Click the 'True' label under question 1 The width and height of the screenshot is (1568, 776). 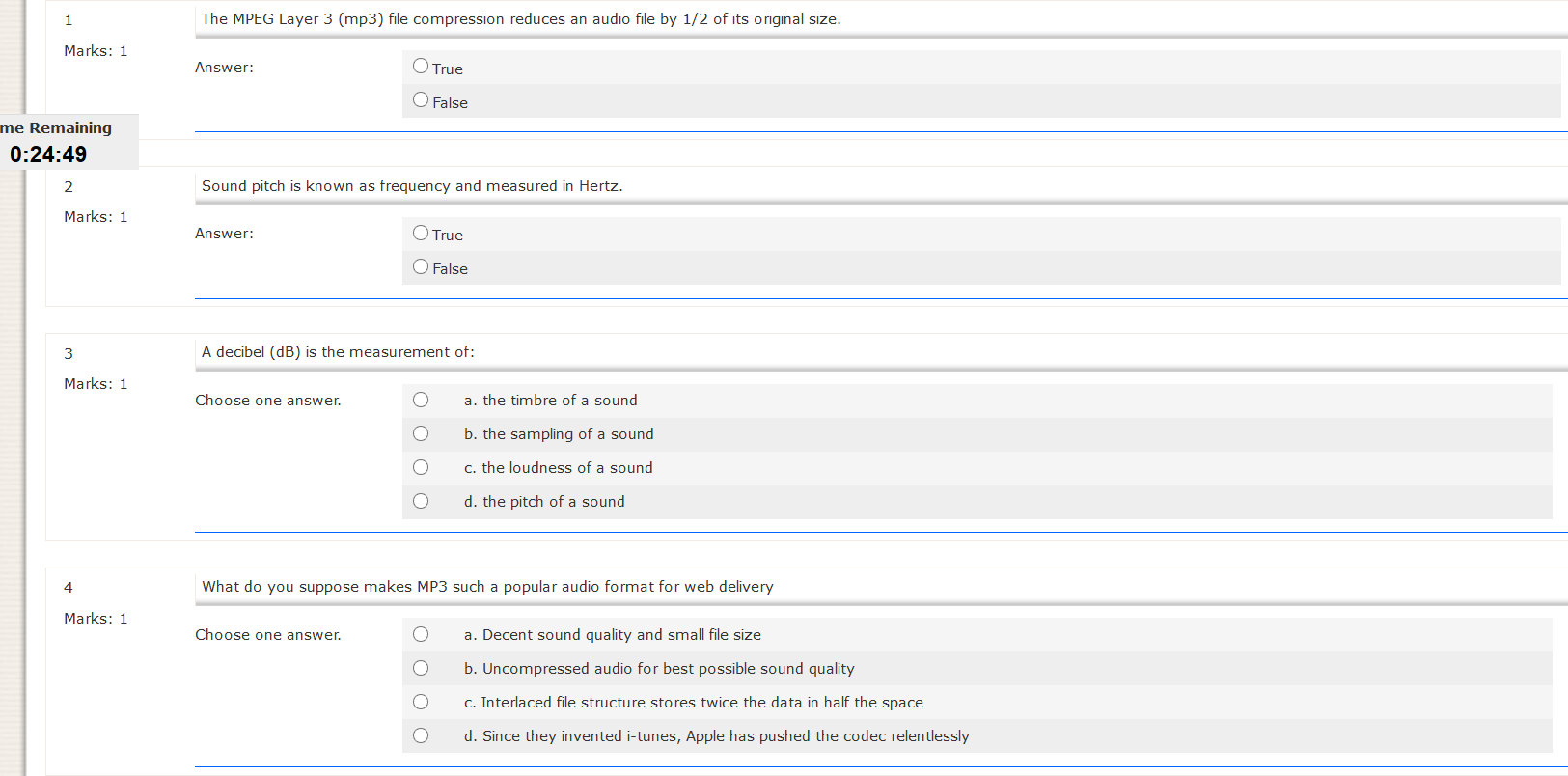(448, 69)
